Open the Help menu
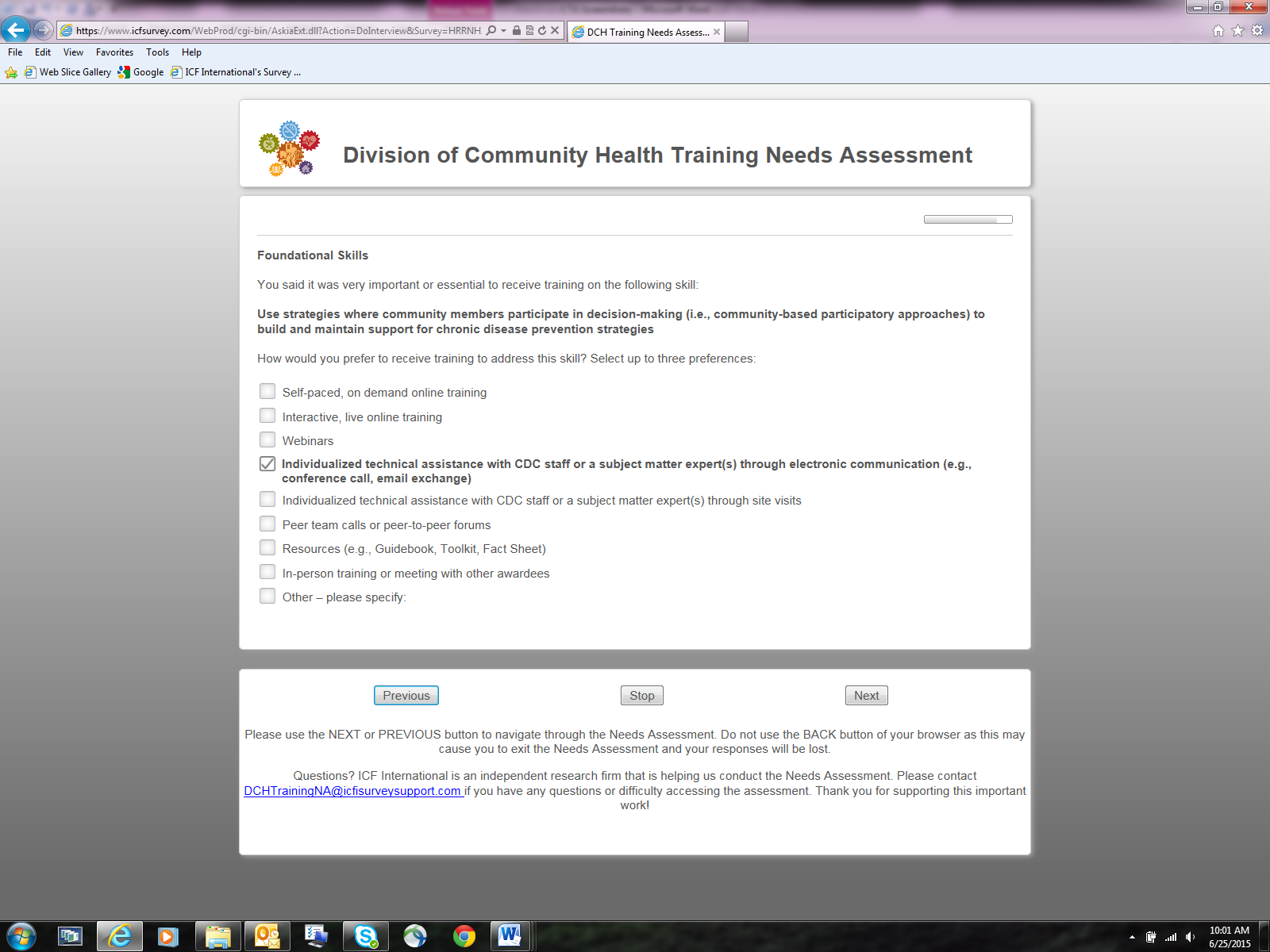Image resolution: width=1270 pixels, height=952 pixels. tap(191, 52)
